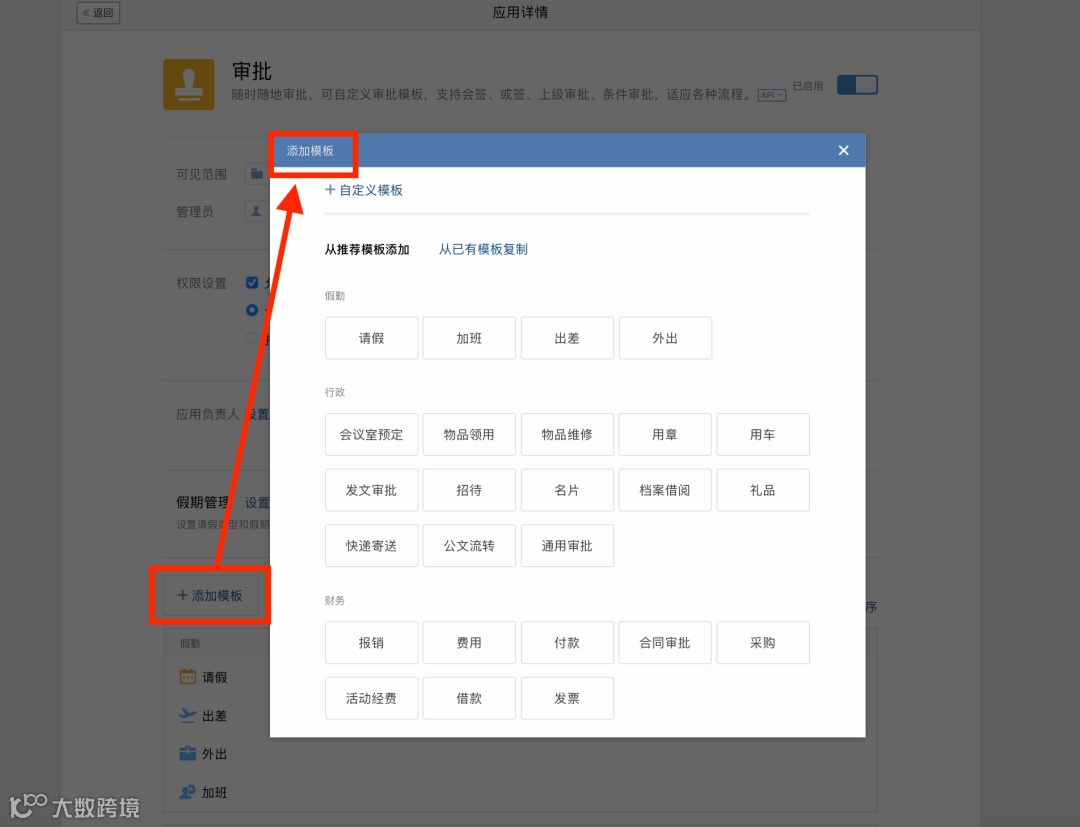Click the 加班 icon in list

pos(187,792)
